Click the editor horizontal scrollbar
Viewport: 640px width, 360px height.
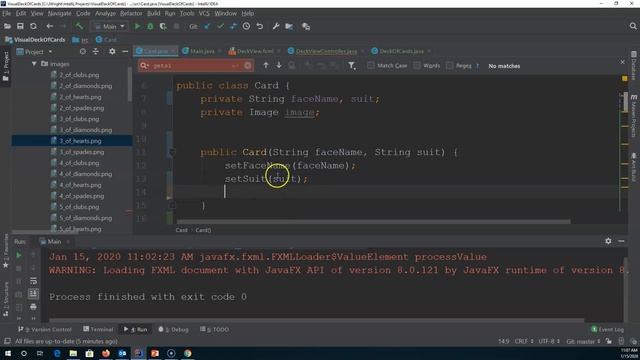tap(373, 222)
